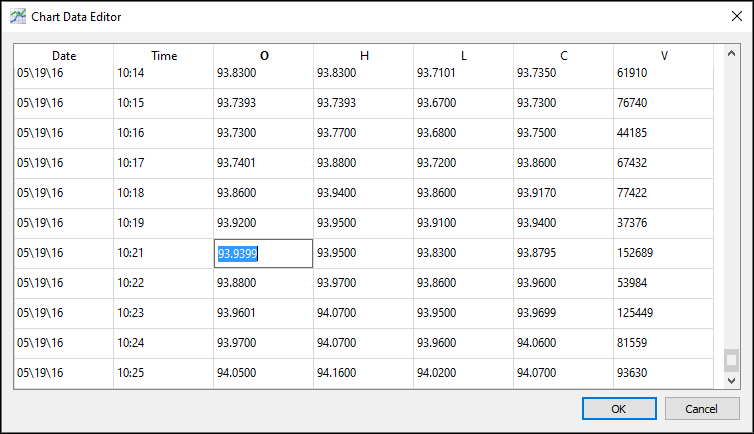Select volume cell 152689
This screenshot has height=434, width=754.
pos(664,254)
